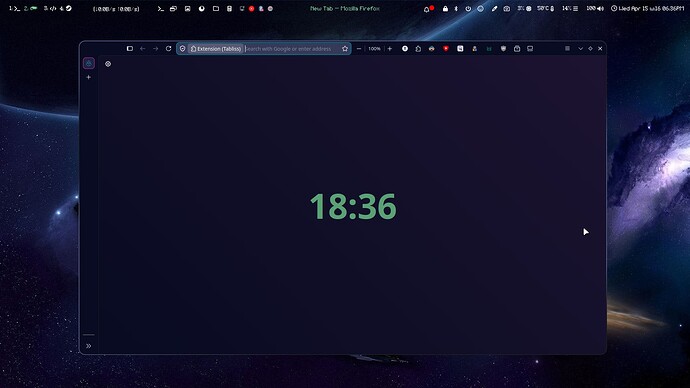The height and width of the screenshot is (388, 690).
Task: Switch to workspace 1 terminal
Action: click(x=15, y=8)
